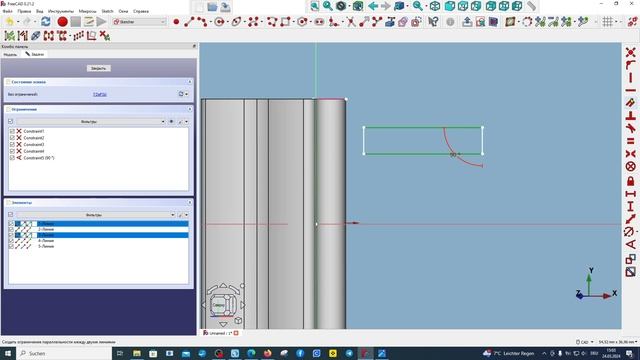The width and height of the screenshot is (640, 360).
Task: Toggle Constraint4 checkbox
Action: click(12, 151)
